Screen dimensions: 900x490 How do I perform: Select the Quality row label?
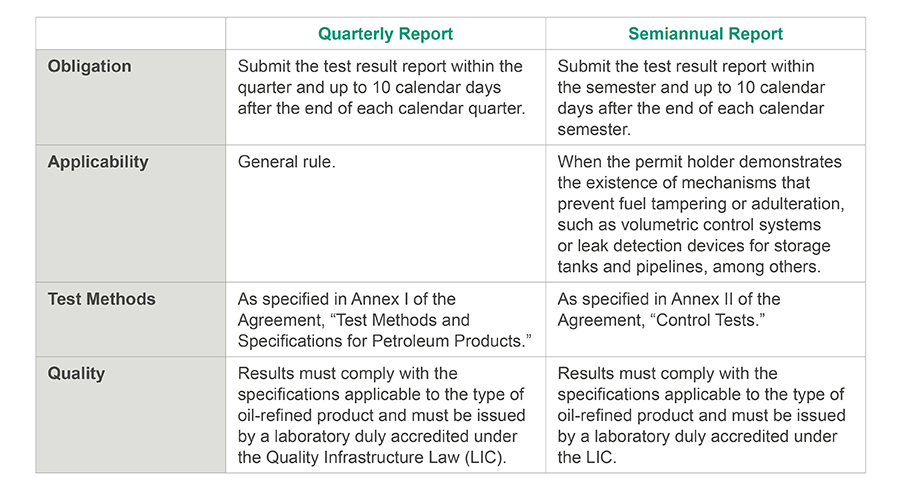[x=76, y=374]
